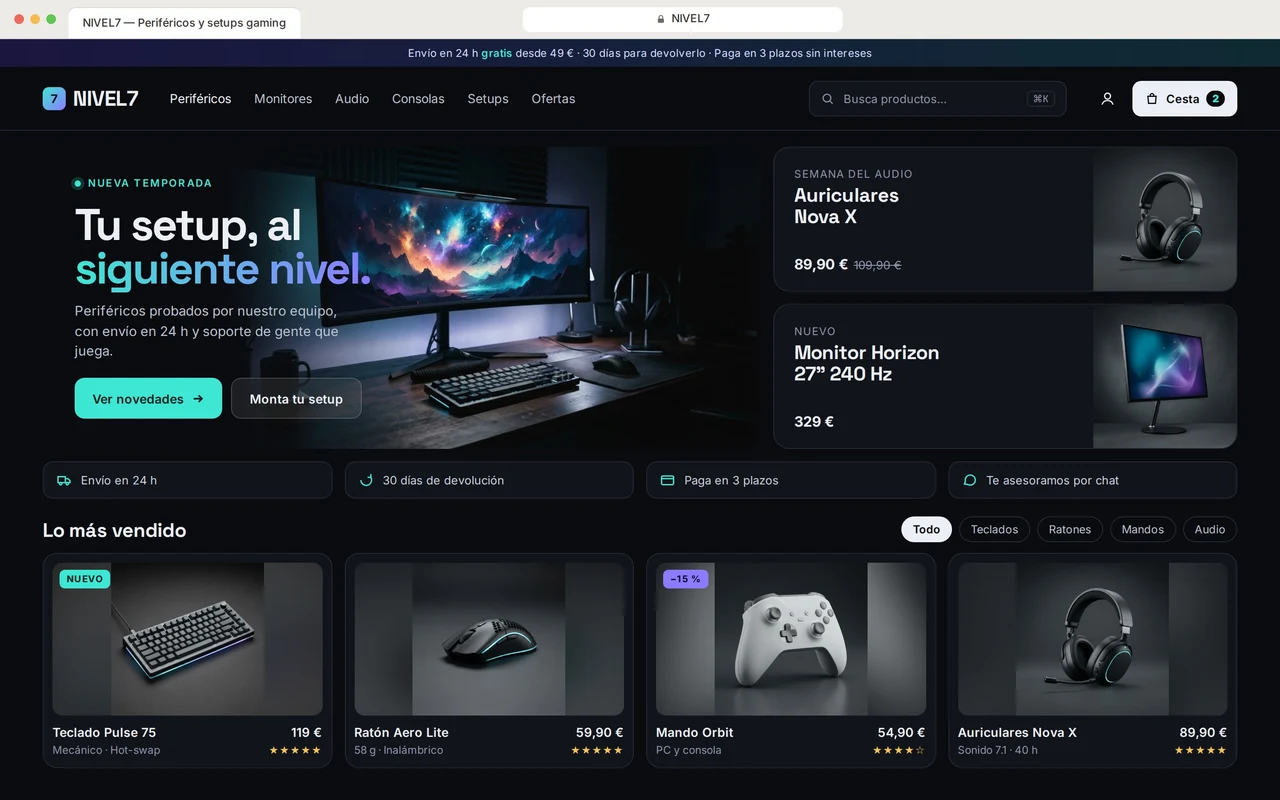Select the NIVEL7 browser tab
The height and width of the screenshot is (800, 1280).
click(184, 23)
